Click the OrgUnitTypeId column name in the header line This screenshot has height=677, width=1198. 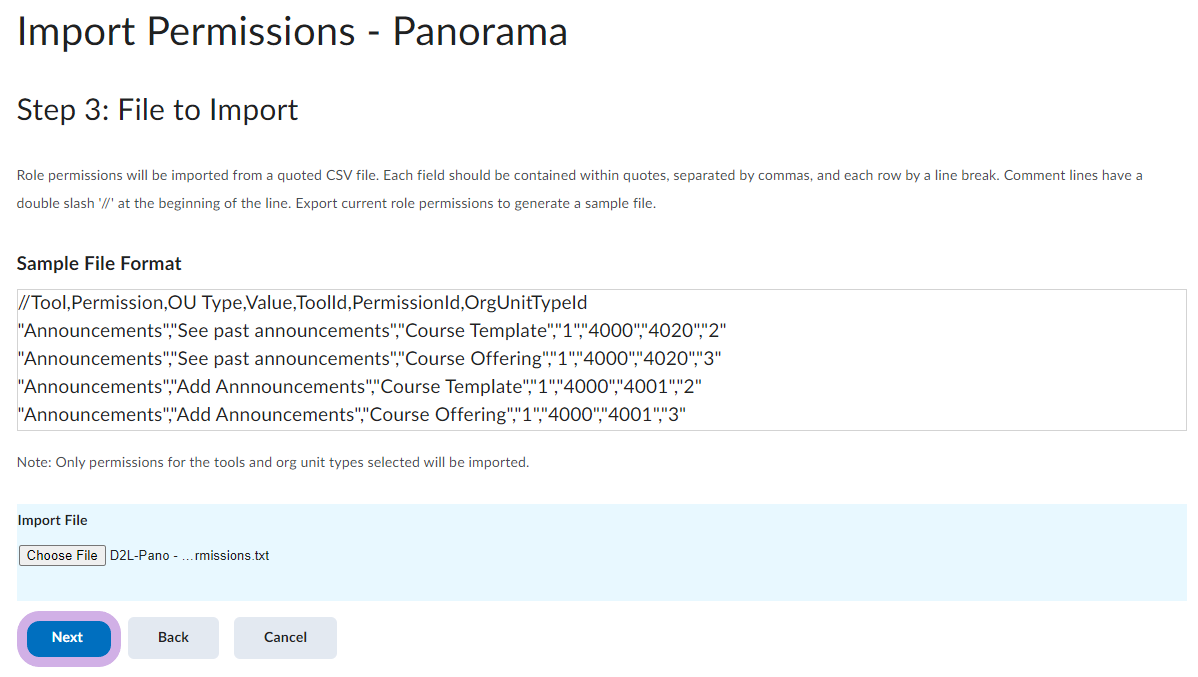526,302
